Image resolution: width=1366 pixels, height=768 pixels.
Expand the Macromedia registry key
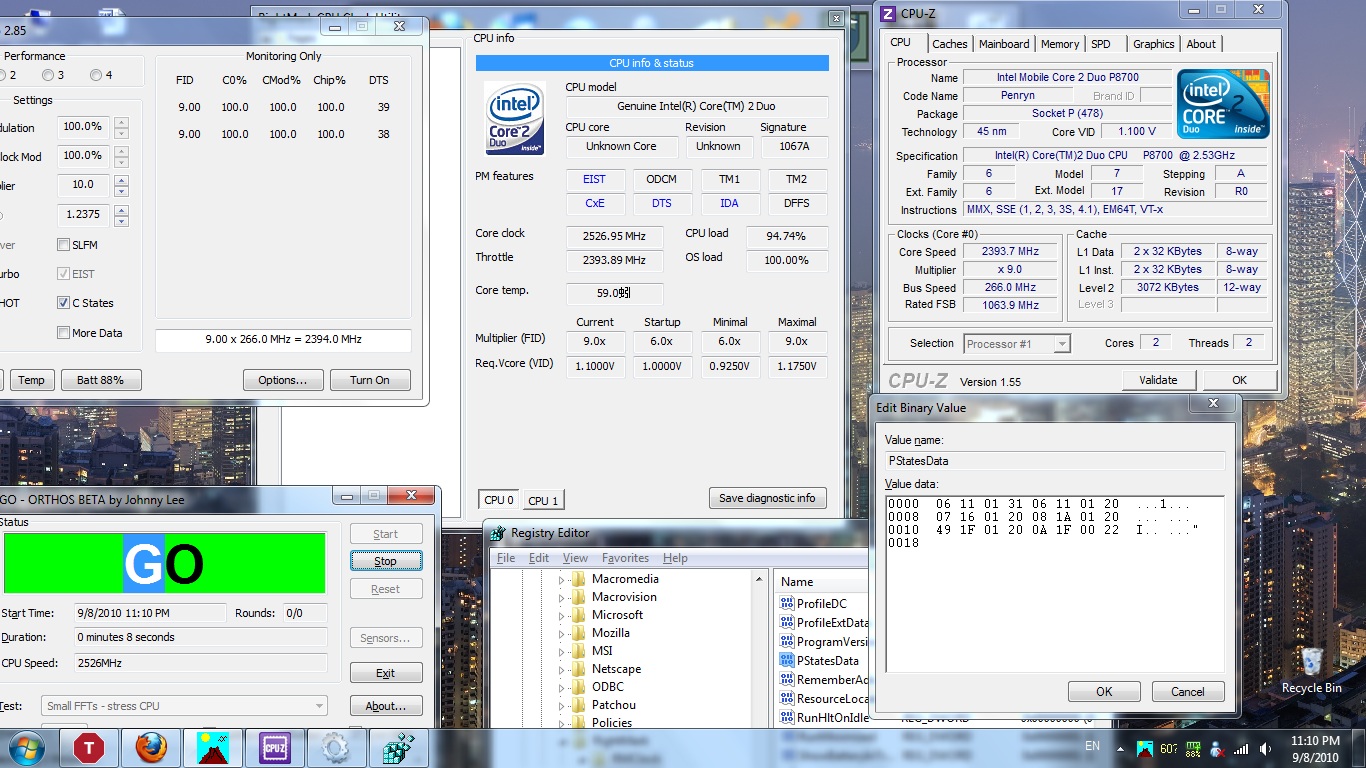click(x=562, y=580)
